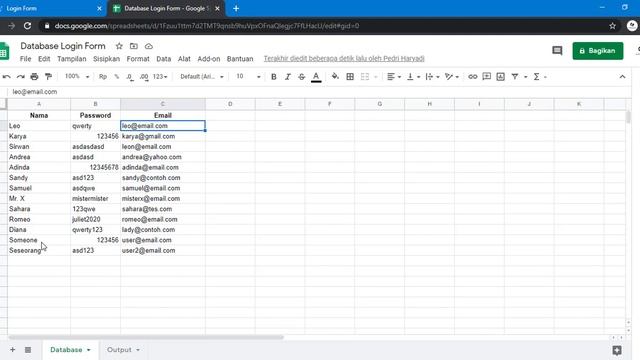The width and height of the screenshot is (640, 360).
Task: Apply percent format
Action: (x=117, y=77)
